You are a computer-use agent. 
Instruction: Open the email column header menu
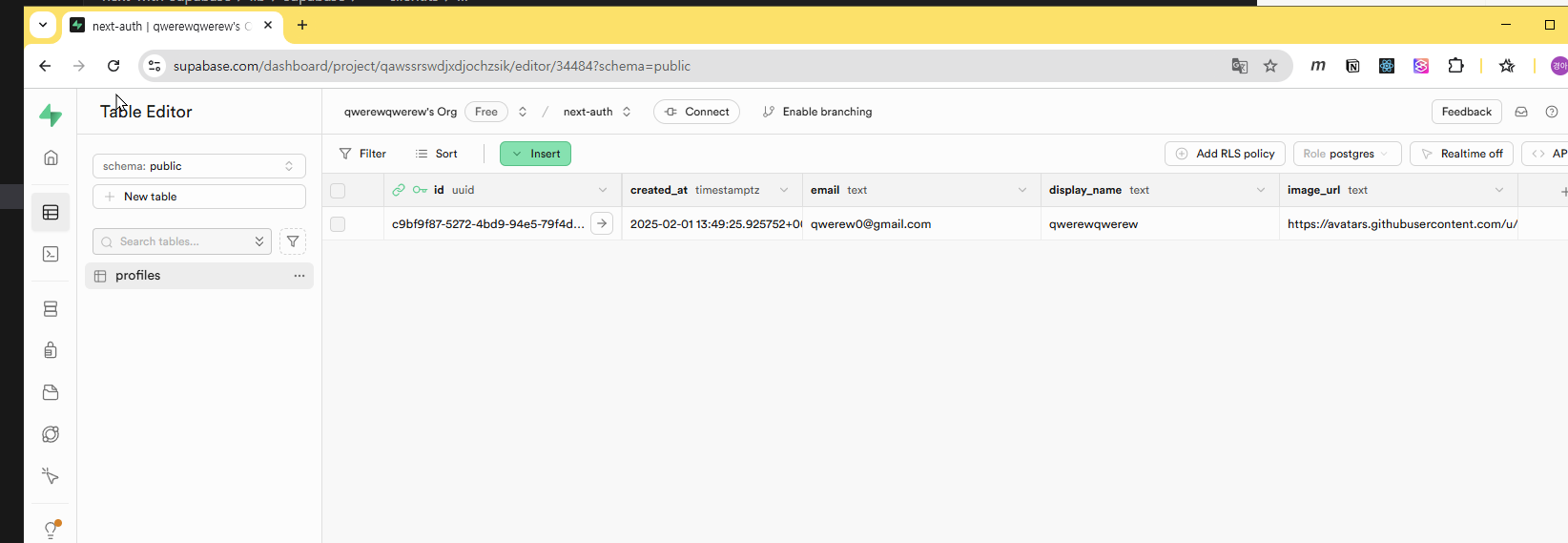1022,190
